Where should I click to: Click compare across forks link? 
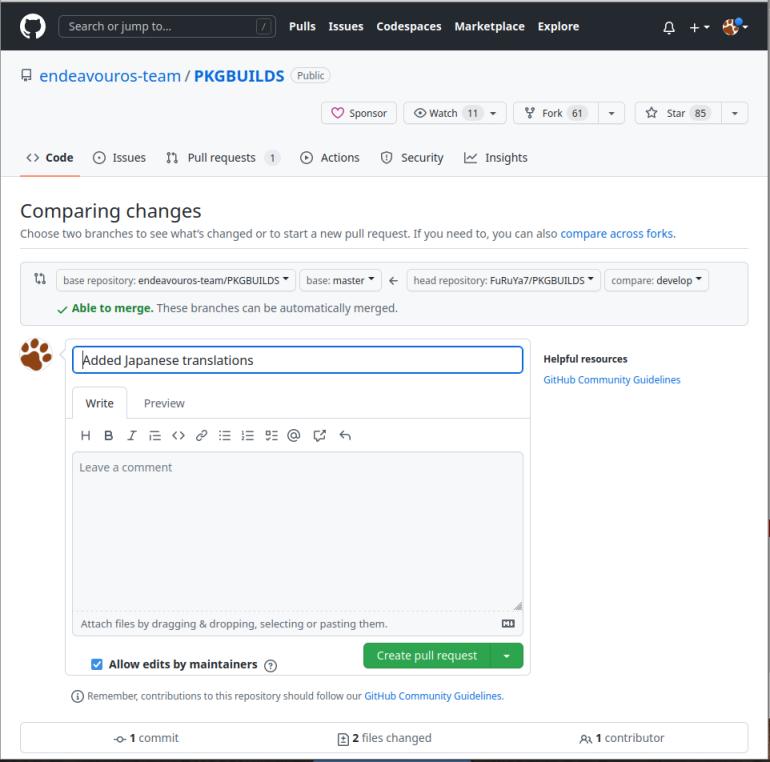pyautogui.click(x=616, y=234)
